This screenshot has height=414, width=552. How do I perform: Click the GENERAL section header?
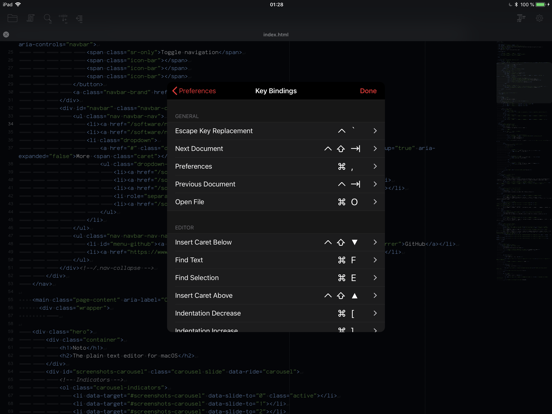click(187, 116)
